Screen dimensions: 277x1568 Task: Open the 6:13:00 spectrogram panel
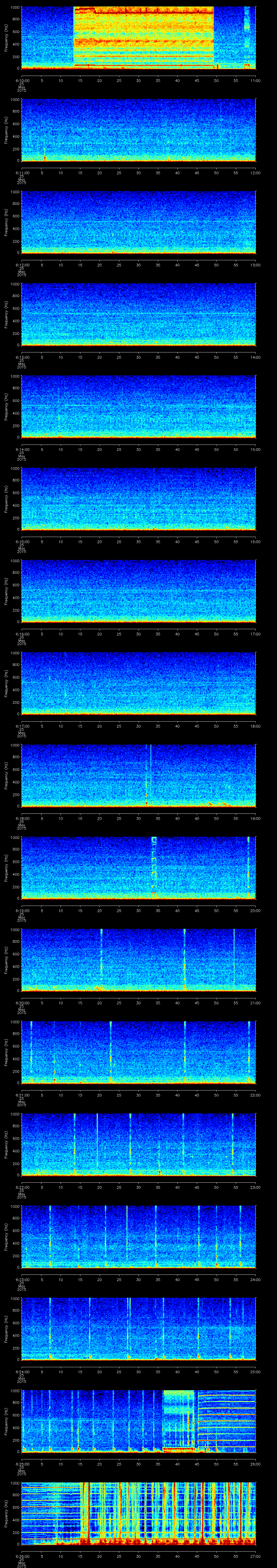[138, 314]
